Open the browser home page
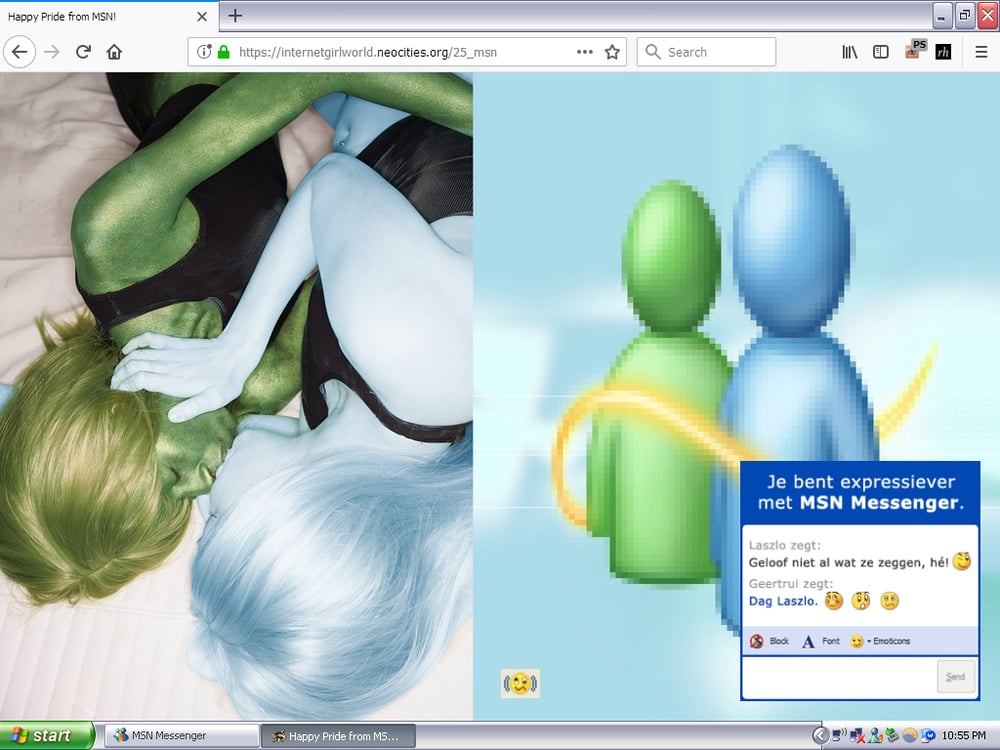Image resolution: width=1000 pixels, height=750 pixels. point(114,52)
